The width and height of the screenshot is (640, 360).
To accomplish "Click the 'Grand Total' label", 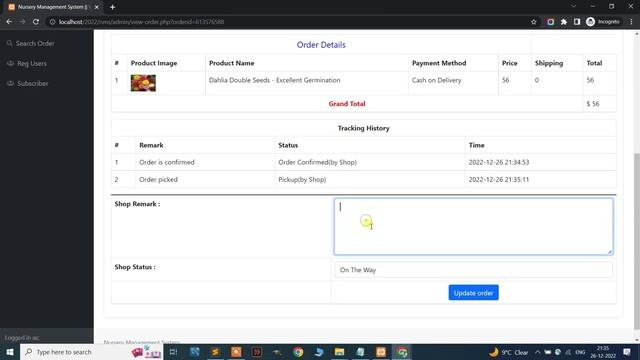I will pyautogui.click(x=347, y=104).
